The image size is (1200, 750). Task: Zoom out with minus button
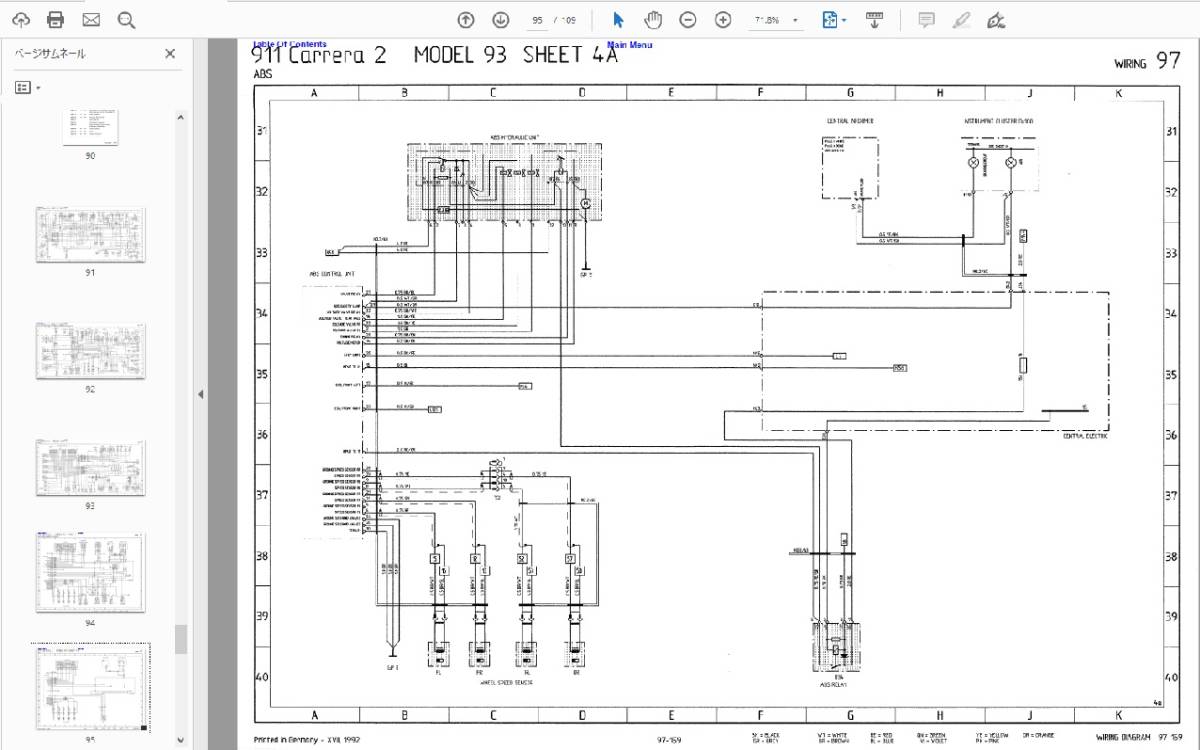click(x=688, y=20)
